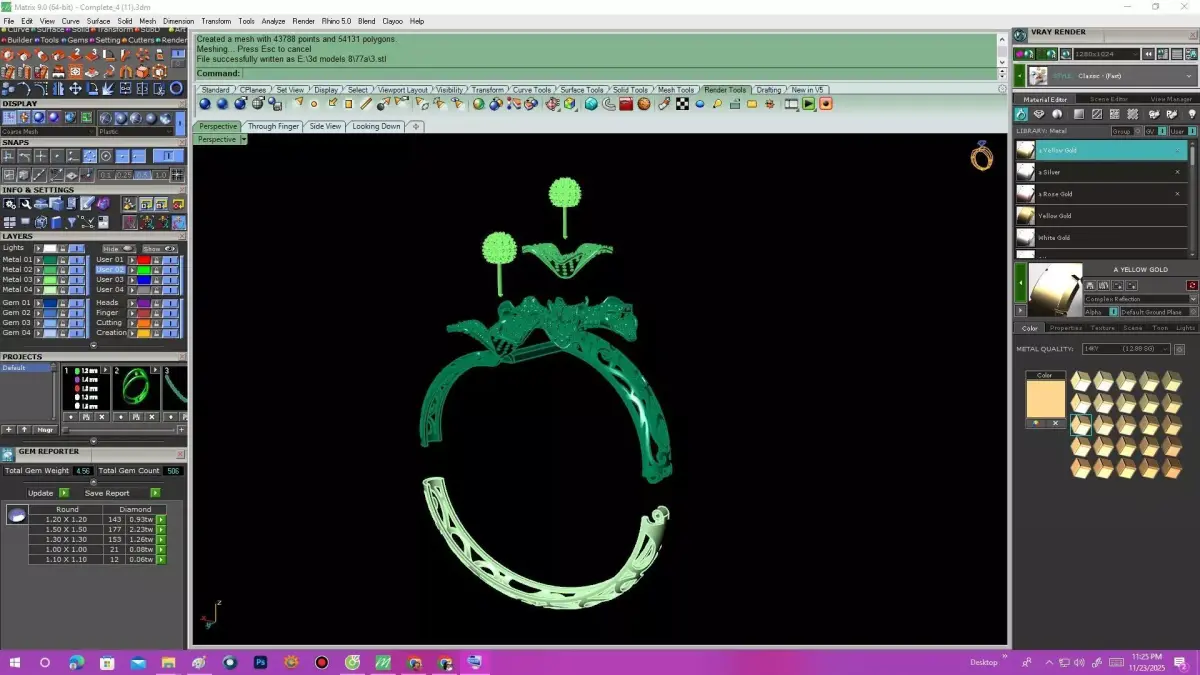Select the Through Finger viewport tab

click(x=273, y=126)
